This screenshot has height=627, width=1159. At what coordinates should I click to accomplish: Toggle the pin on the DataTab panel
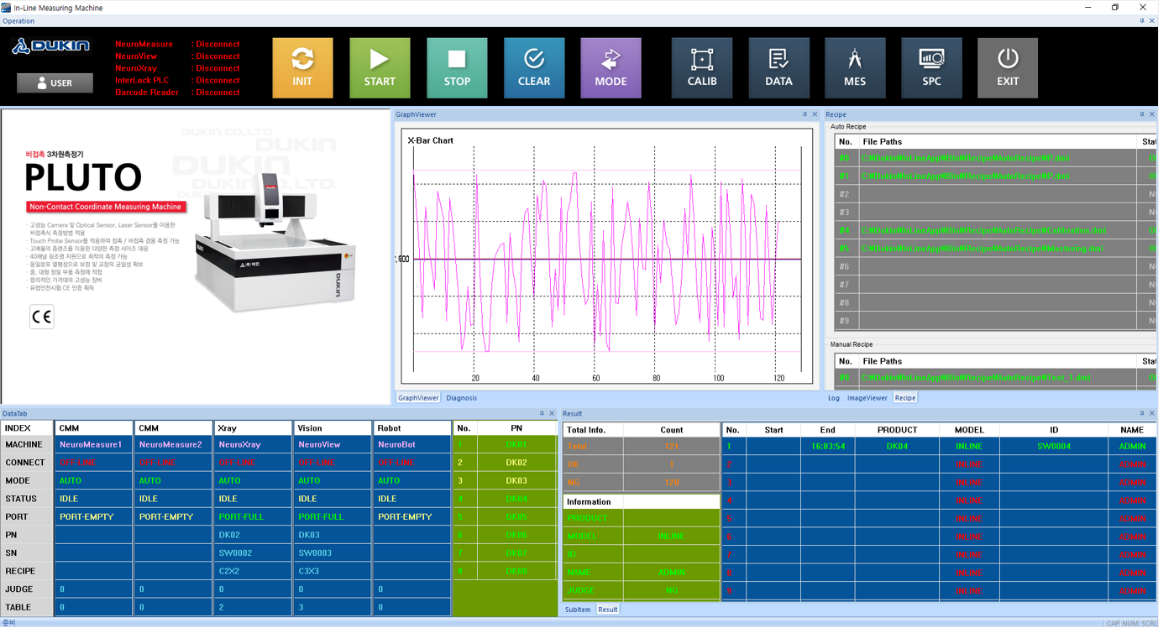pyautogui.click(x=542, y=413)
